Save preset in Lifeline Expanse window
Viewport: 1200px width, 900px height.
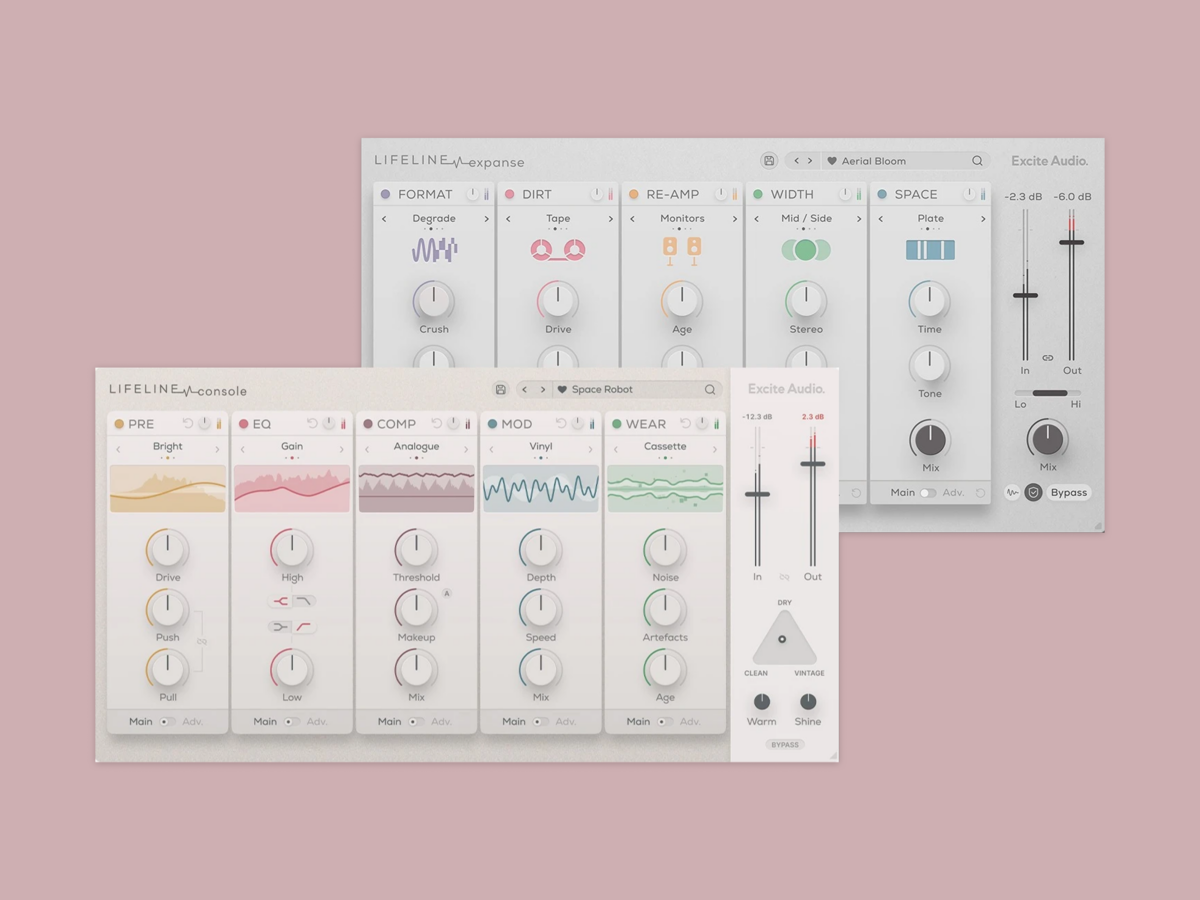click(x=769, y=161)
